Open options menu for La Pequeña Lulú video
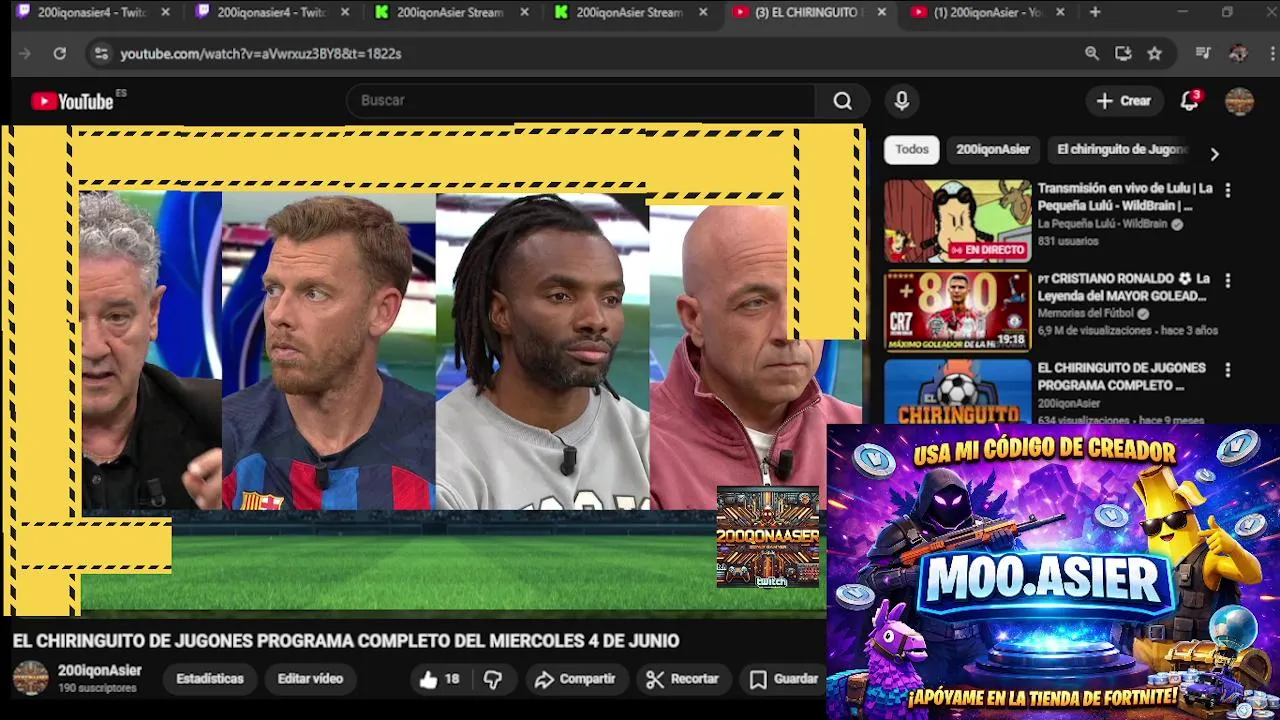 pyautogui.click(x=1228, y=190)
